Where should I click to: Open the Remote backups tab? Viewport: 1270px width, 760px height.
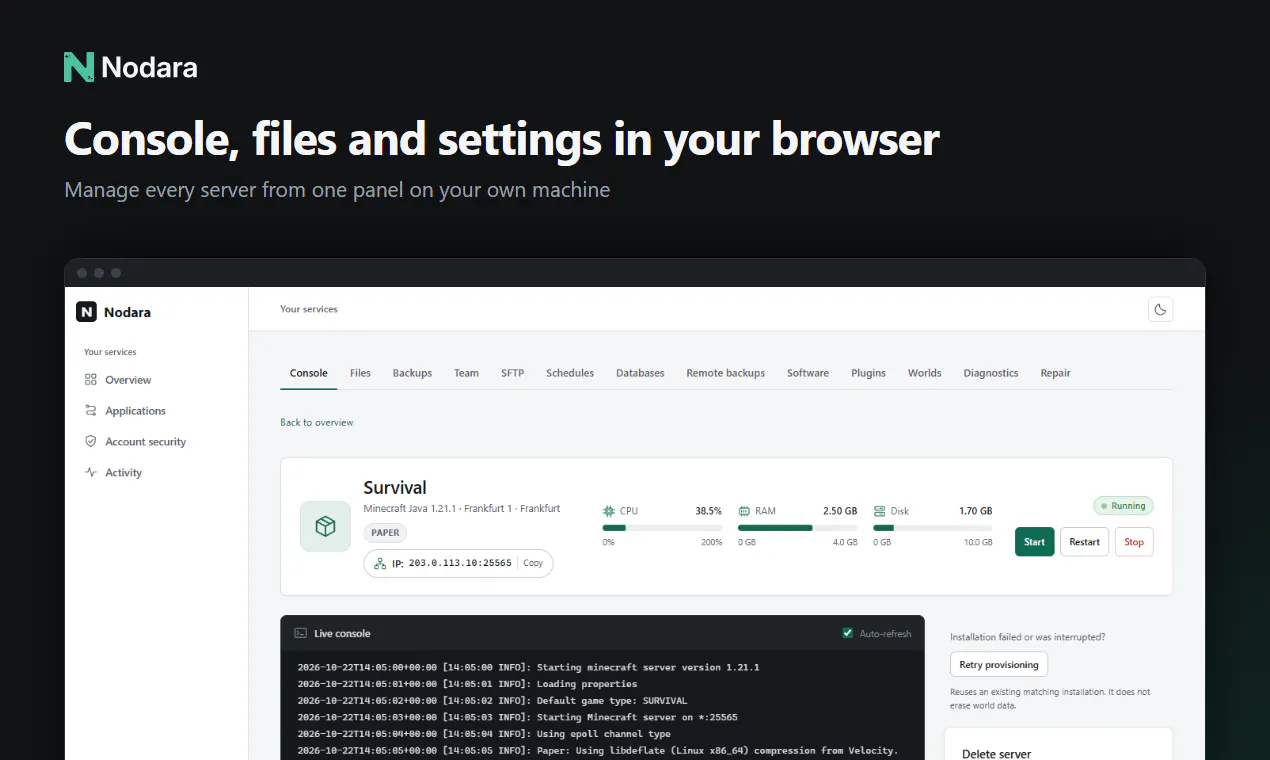[x=725, y=373]
